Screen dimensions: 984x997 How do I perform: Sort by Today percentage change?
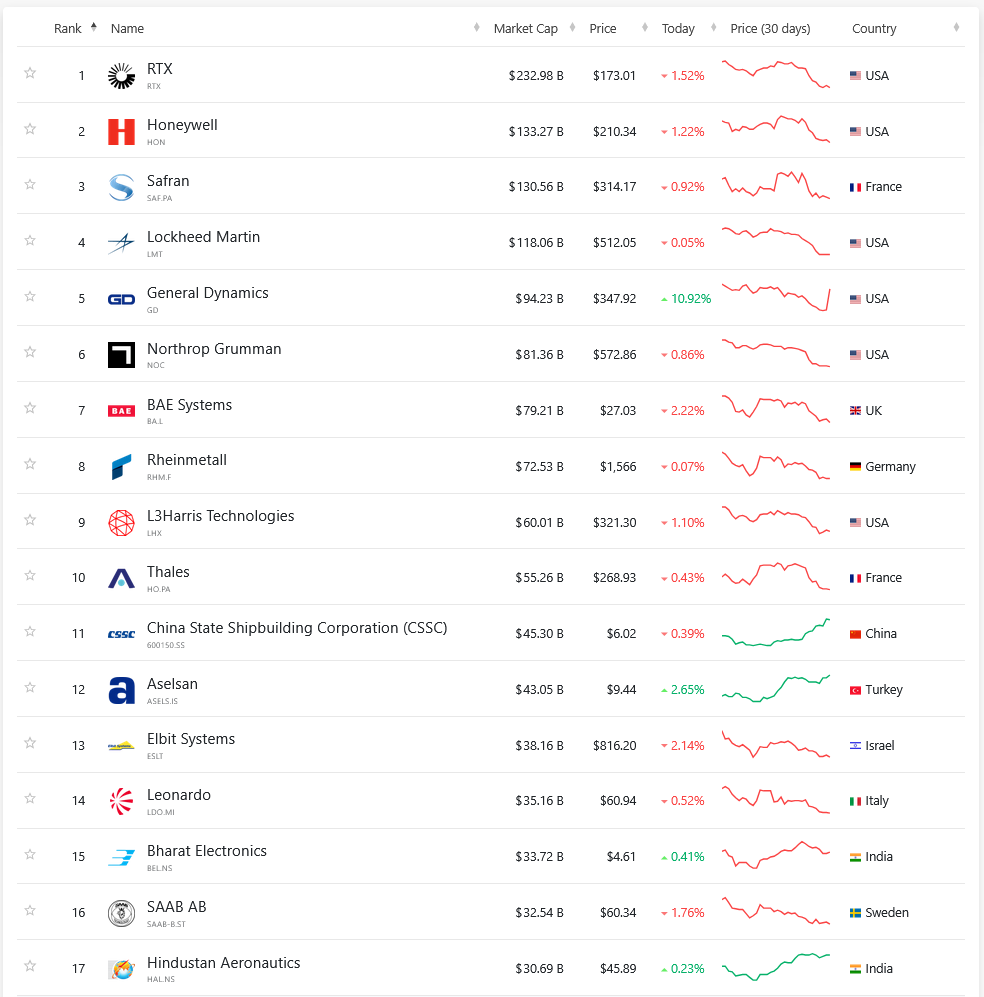tap(678, 29)
